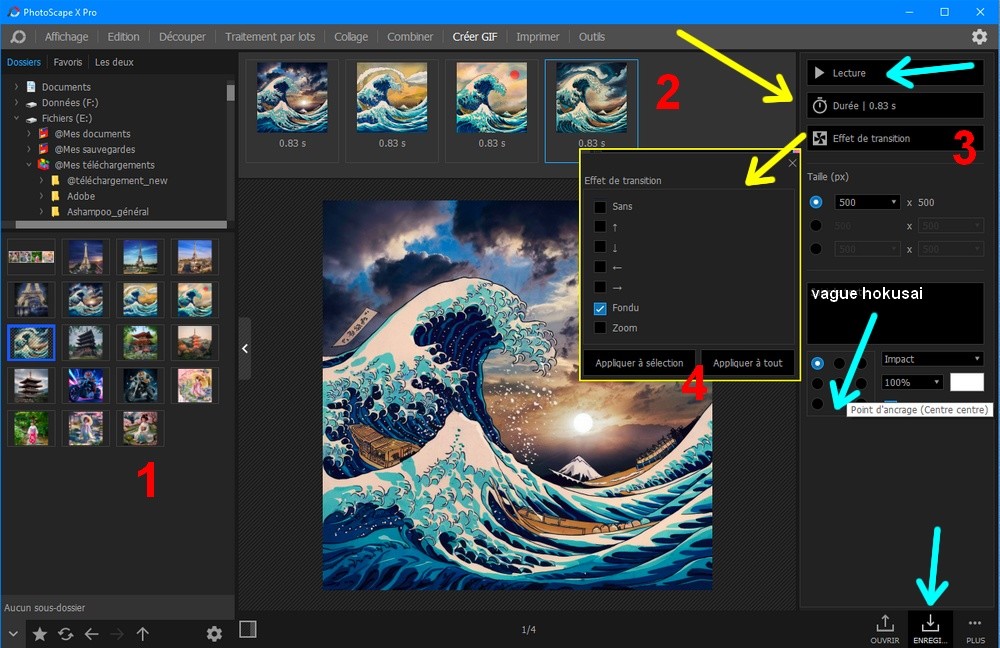Click Appliquer à sélection button

(639, 363)
